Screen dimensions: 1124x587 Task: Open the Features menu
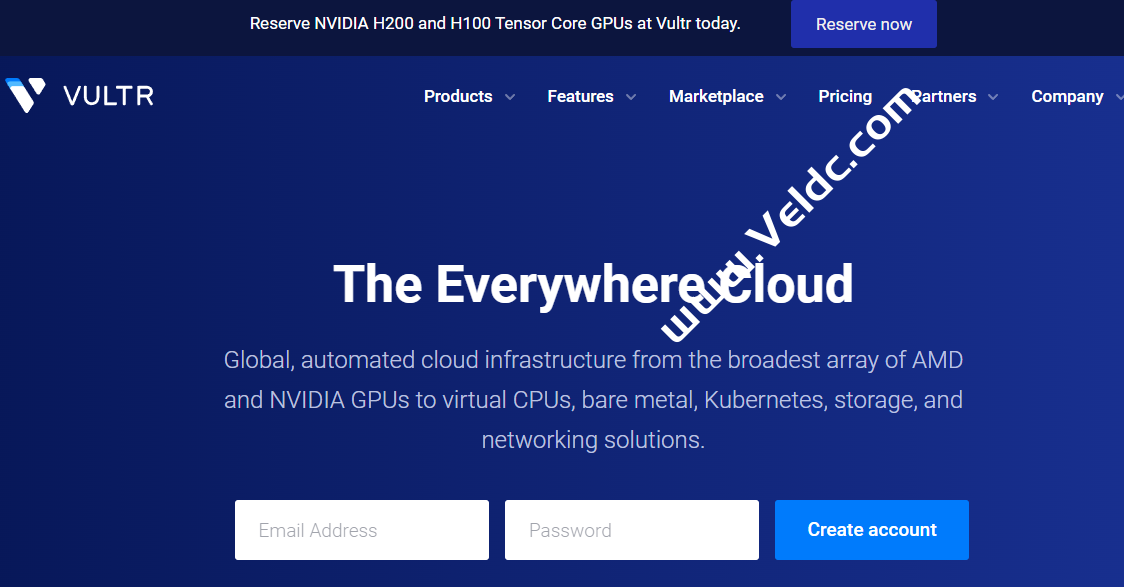click(x=580, y=96)
